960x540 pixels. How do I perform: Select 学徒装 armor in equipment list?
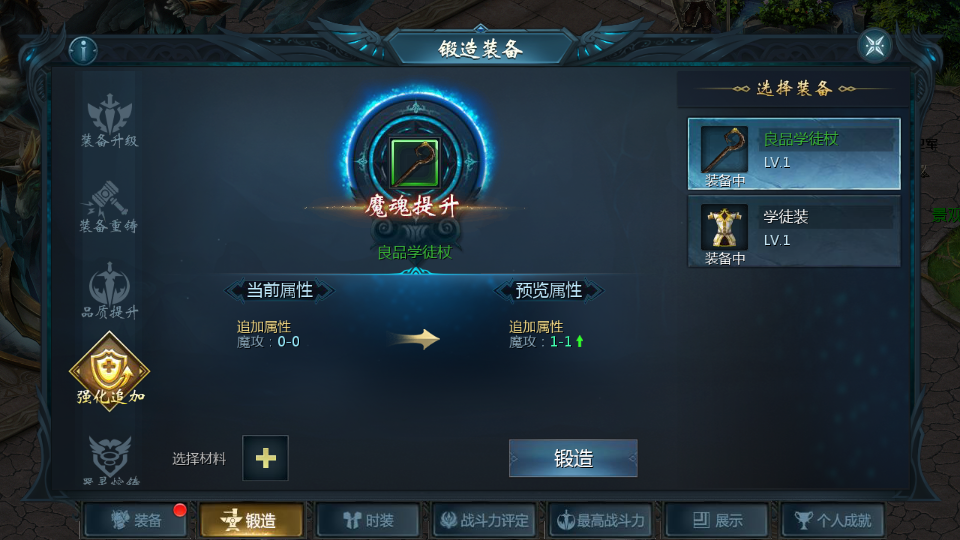coord(794,231)
